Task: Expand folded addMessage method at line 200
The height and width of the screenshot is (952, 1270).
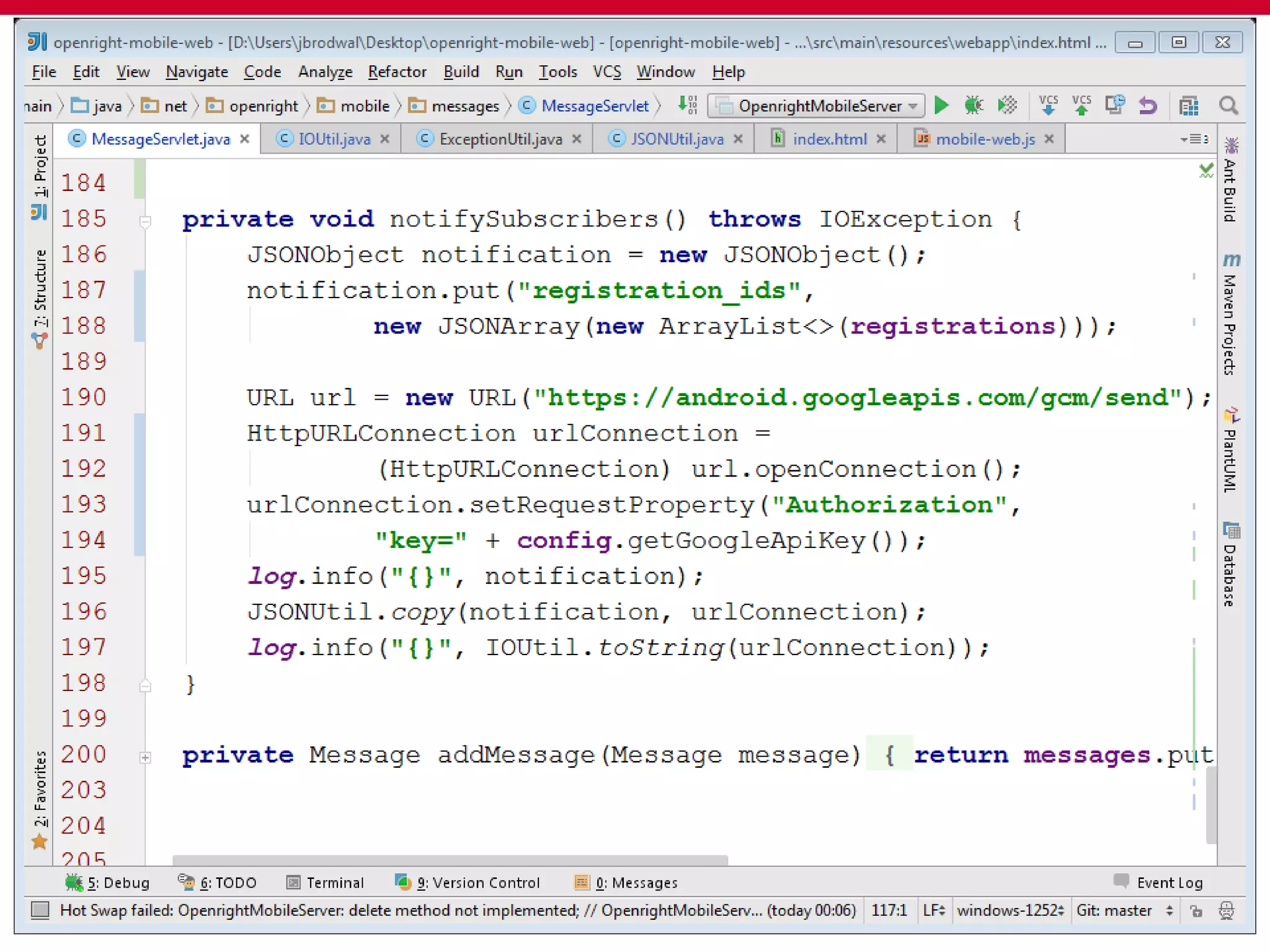Action: (x=145, y=757)
